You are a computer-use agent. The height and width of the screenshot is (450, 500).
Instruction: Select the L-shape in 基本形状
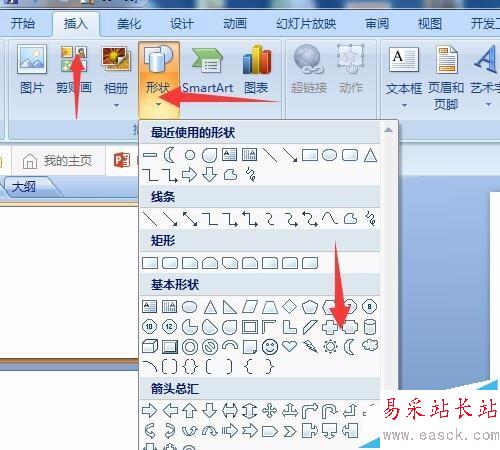coord(289,327)
